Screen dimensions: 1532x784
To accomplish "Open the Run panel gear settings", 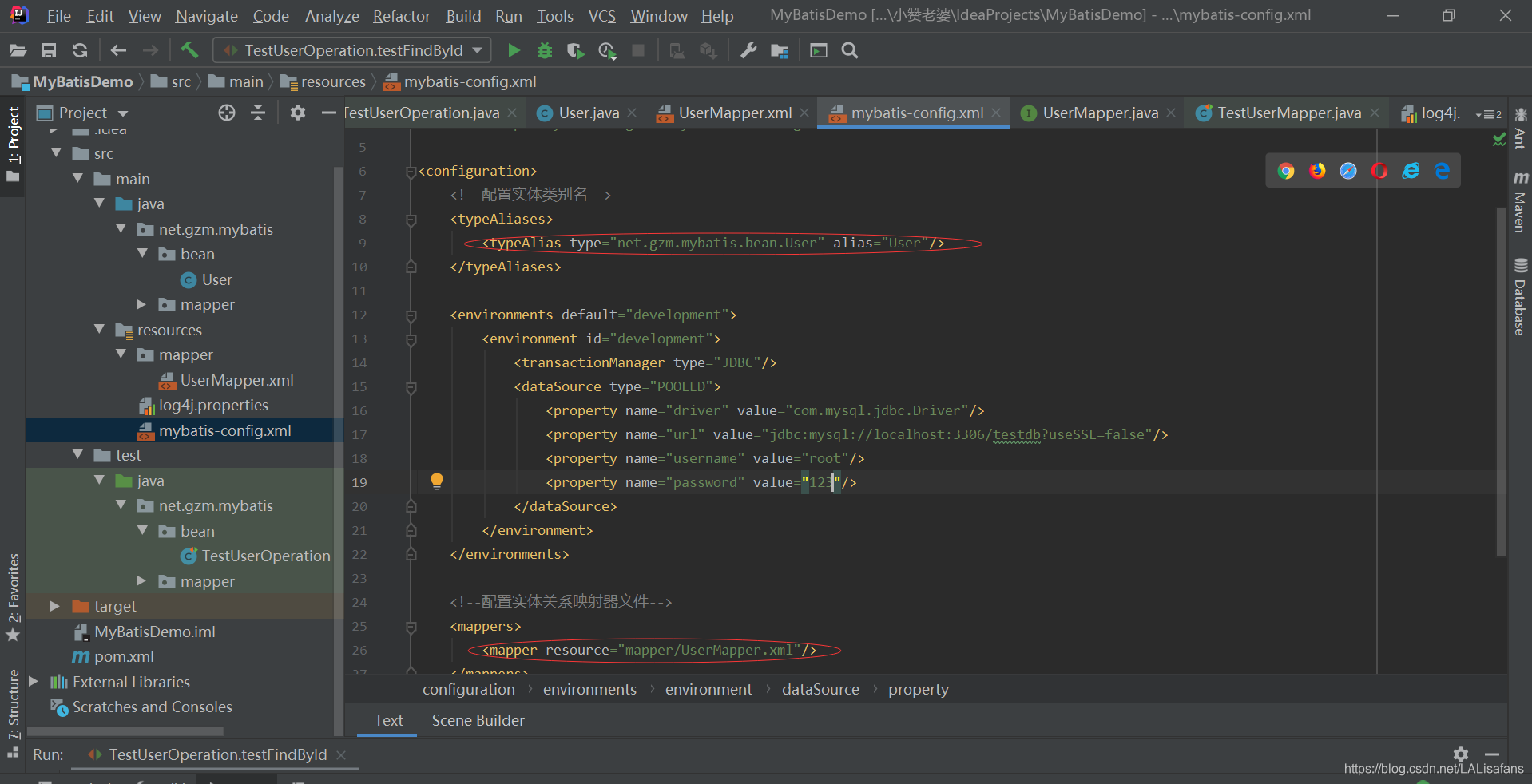I will 1461,754.
